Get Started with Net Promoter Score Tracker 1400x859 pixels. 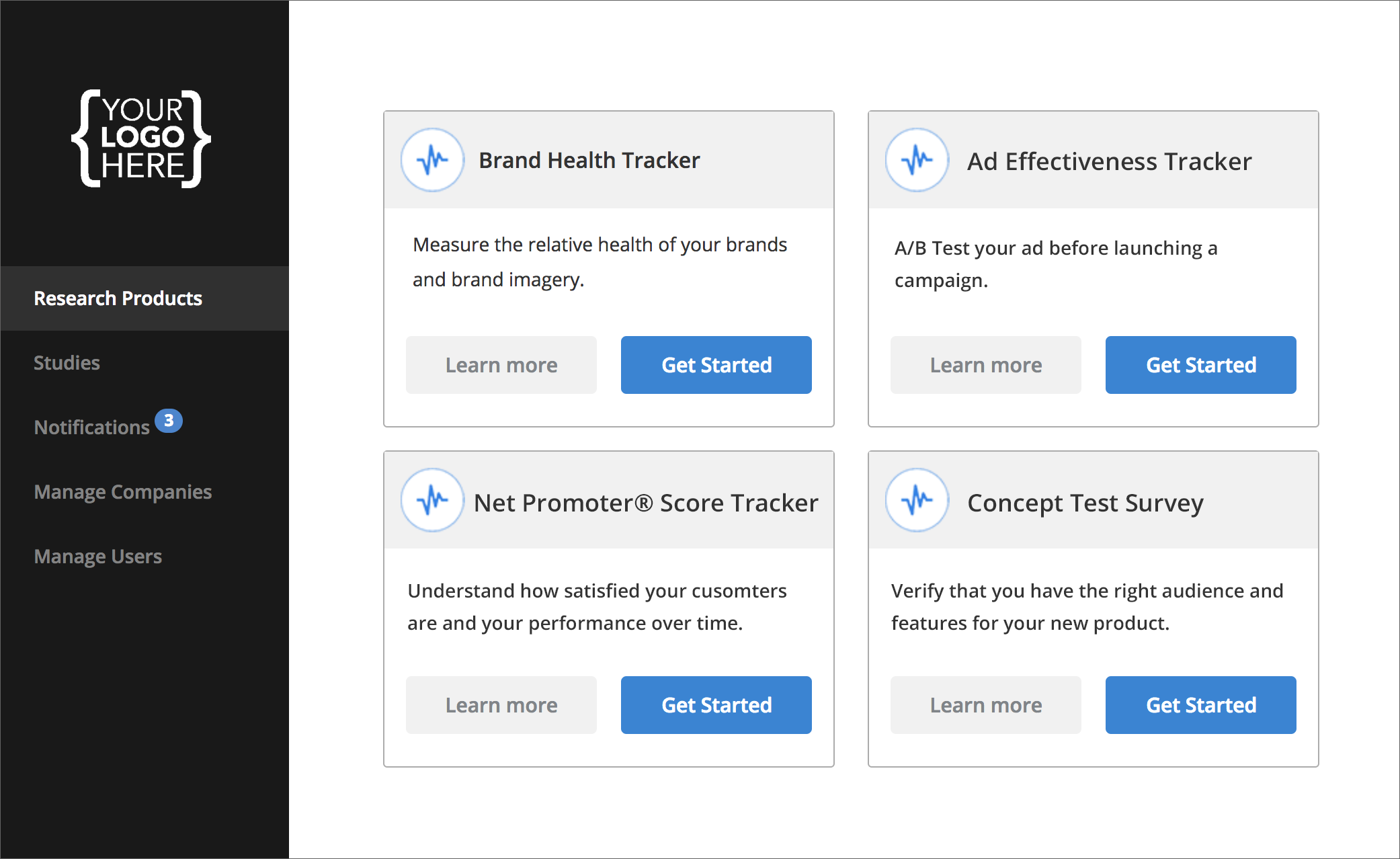[x=716, y=705]
